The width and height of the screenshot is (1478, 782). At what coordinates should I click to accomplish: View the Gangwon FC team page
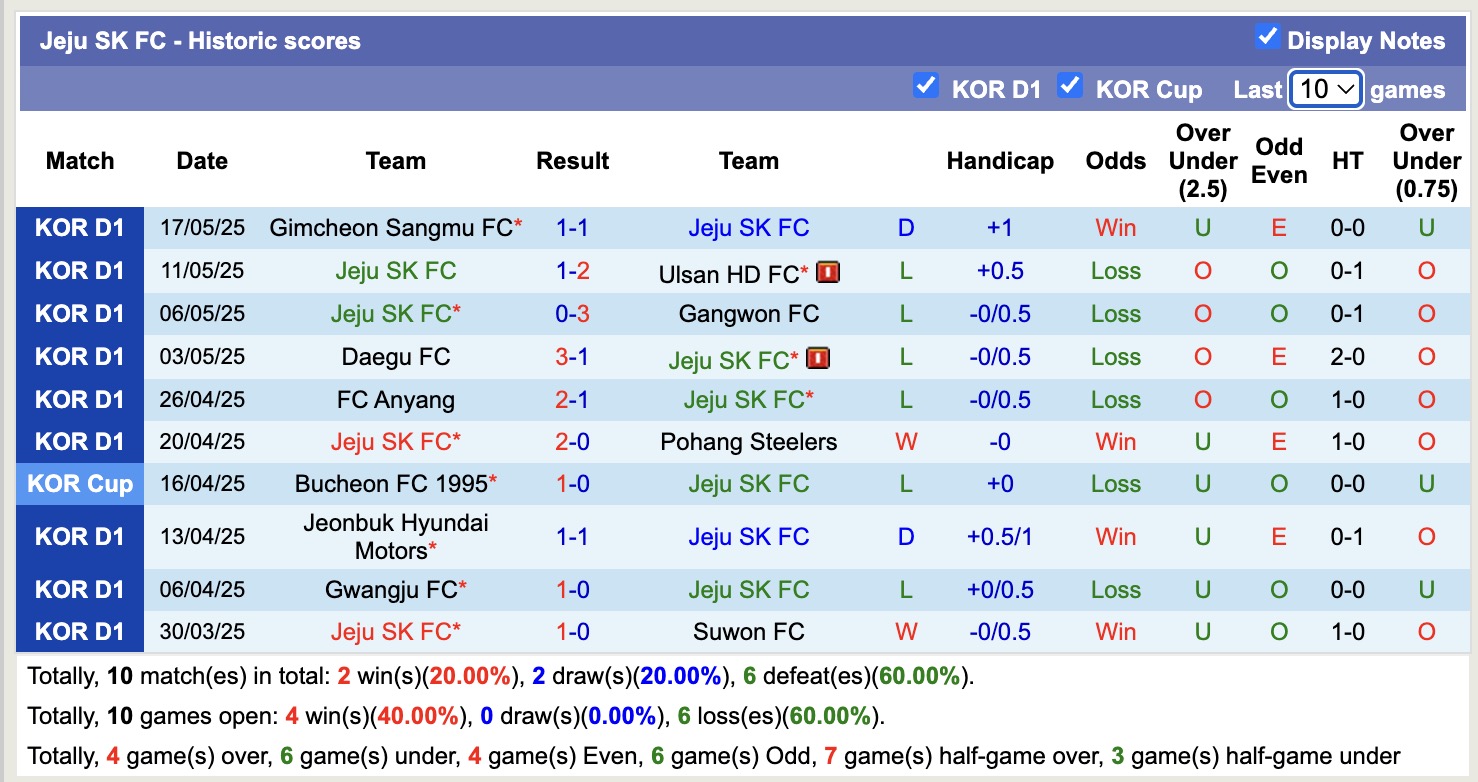click(x=749, y=313)
